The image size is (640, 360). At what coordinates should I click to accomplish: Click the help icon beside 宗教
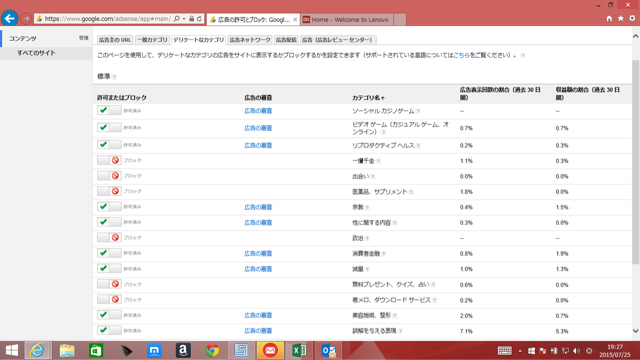pos(367,207)
